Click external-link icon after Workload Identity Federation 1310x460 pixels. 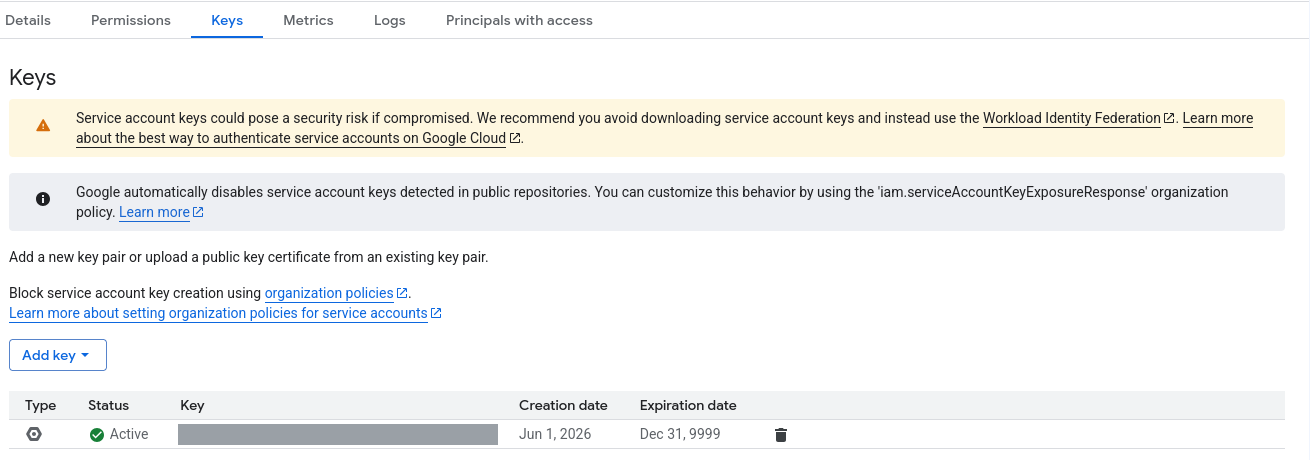point(1169,118)
